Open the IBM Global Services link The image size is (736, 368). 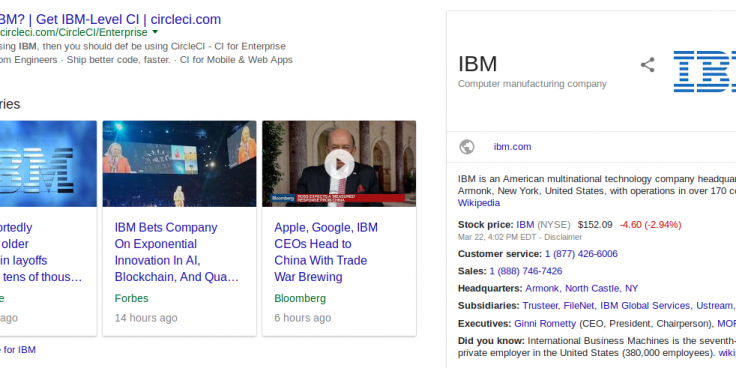click(x=645, y=306)
